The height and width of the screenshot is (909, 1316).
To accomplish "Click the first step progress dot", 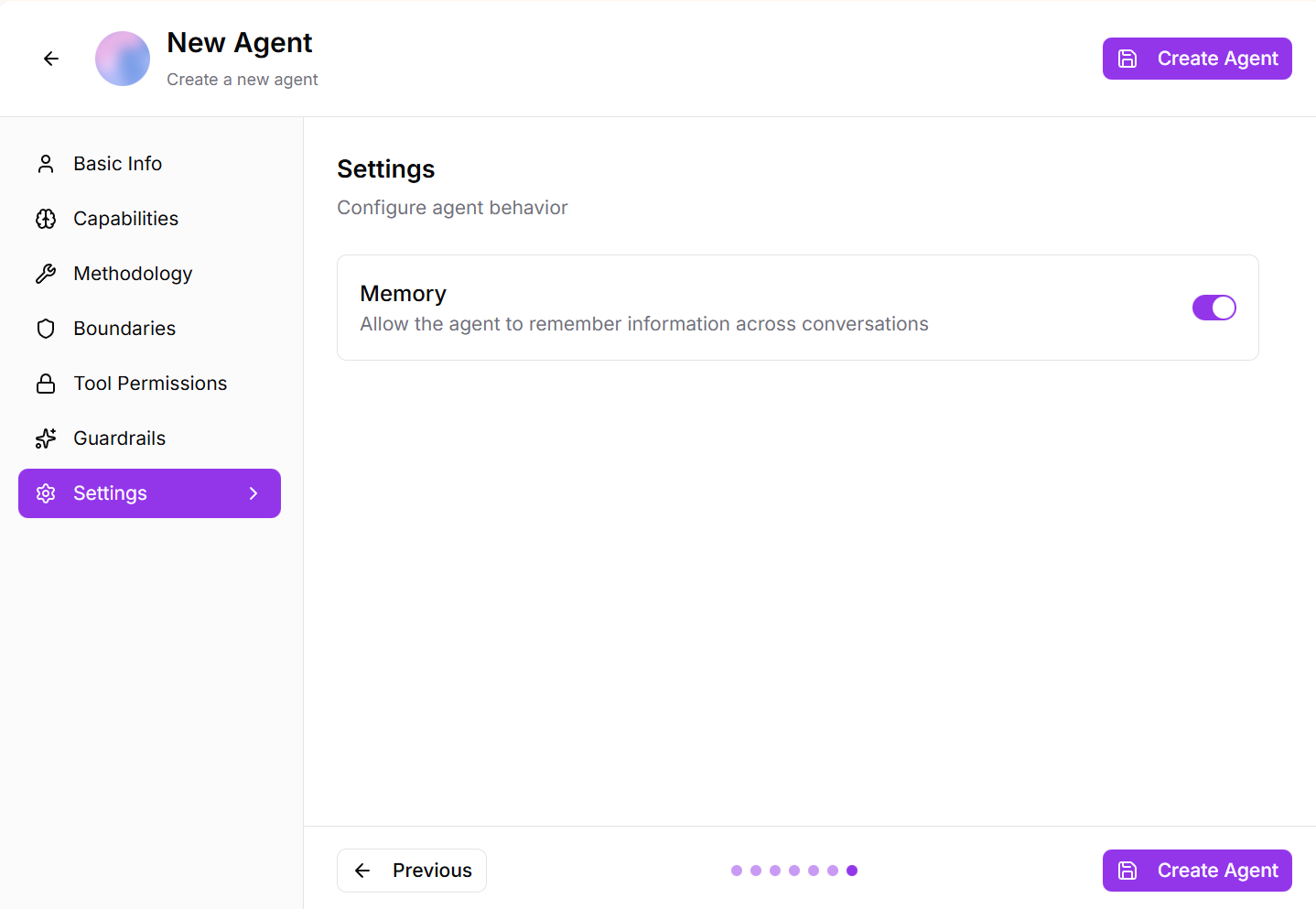I will (x=737, y=871).
